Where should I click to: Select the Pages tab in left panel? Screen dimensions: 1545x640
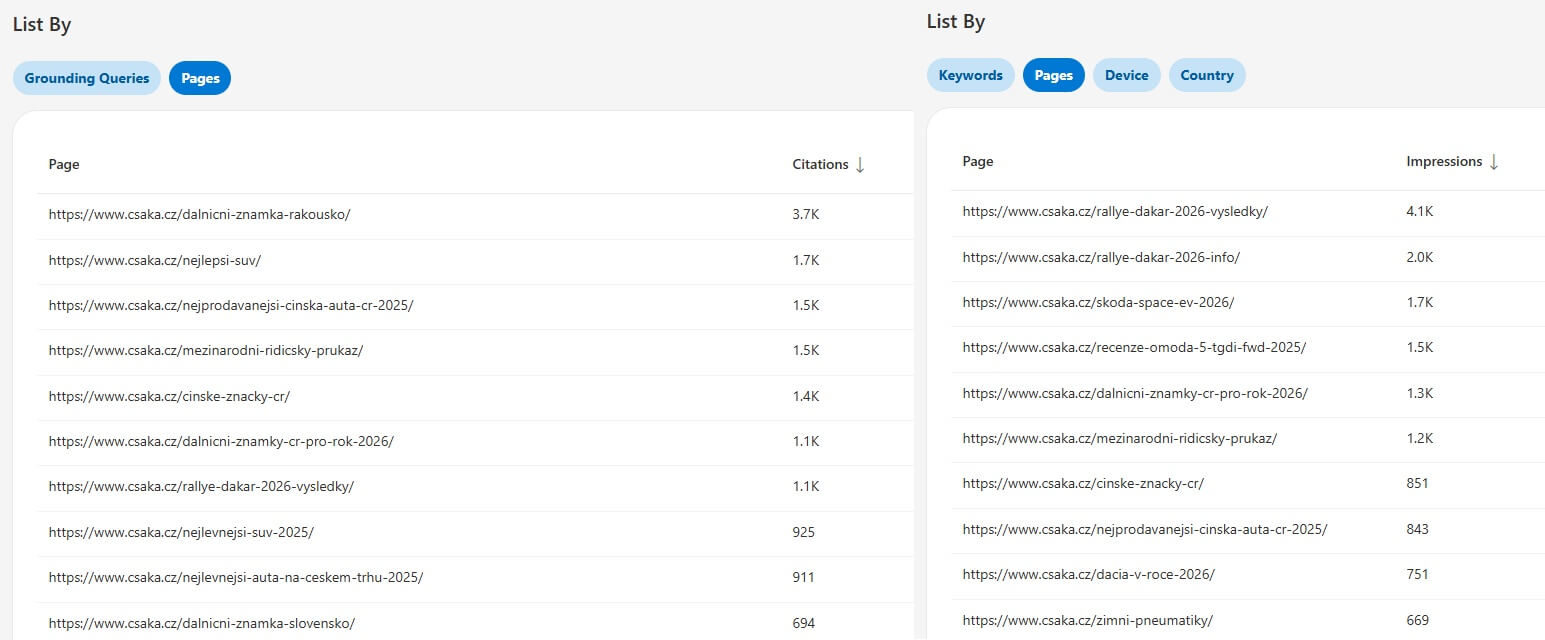click(200, 78)
